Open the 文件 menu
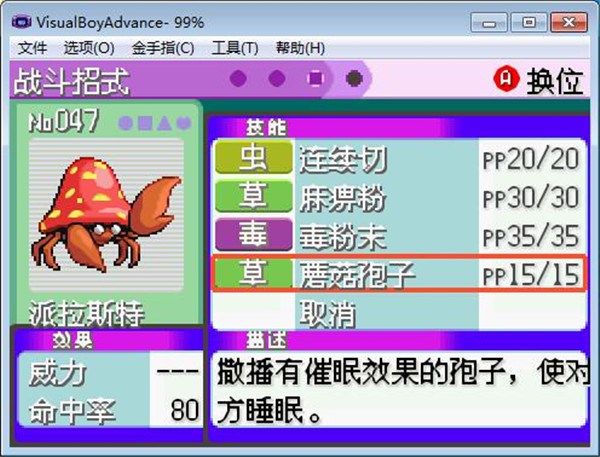This screenshot has width=600, height=457. pos(32,48)
